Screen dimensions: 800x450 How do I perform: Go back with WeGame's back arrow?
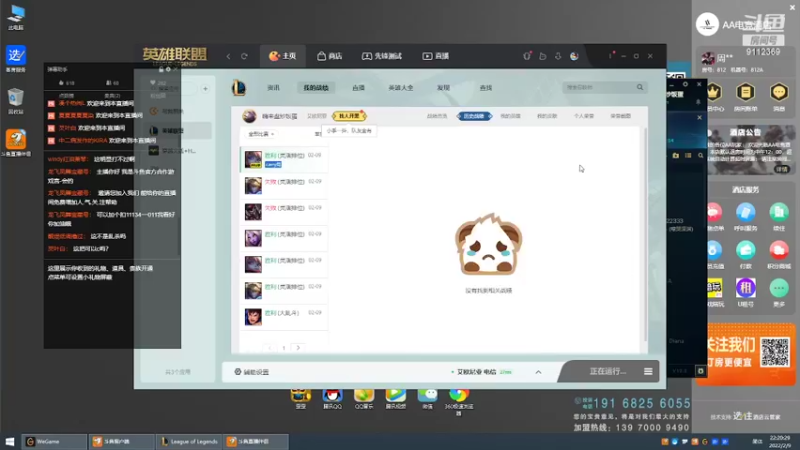click(228, 56)
